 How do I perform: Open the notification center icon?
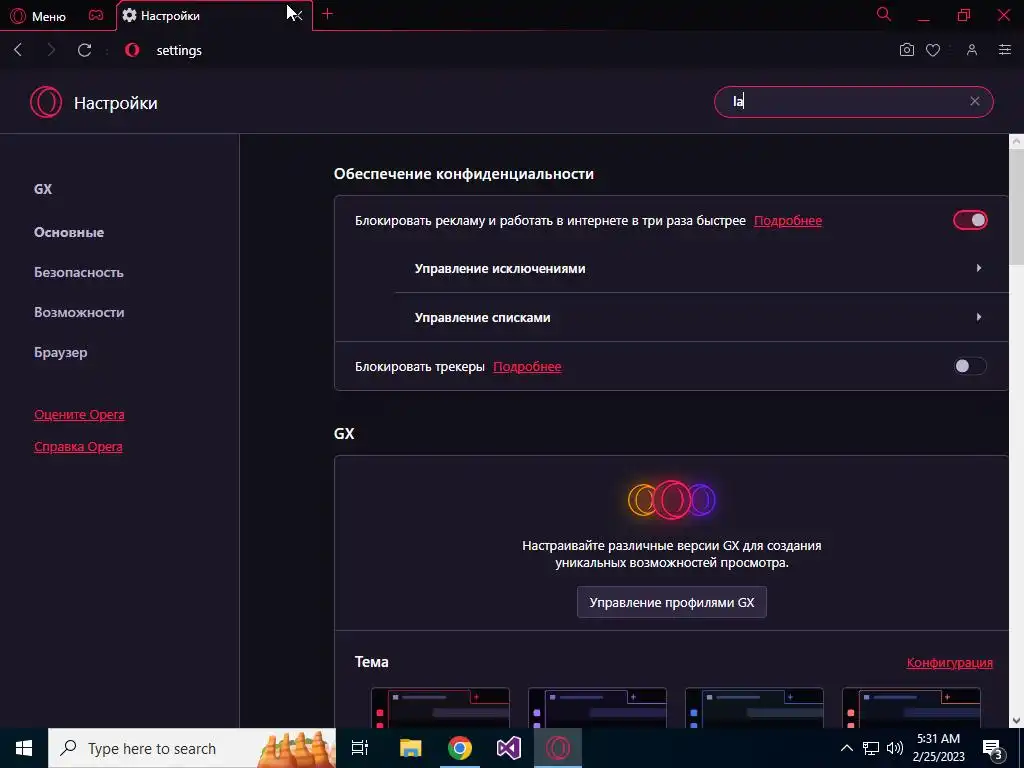tap(993, 749)
